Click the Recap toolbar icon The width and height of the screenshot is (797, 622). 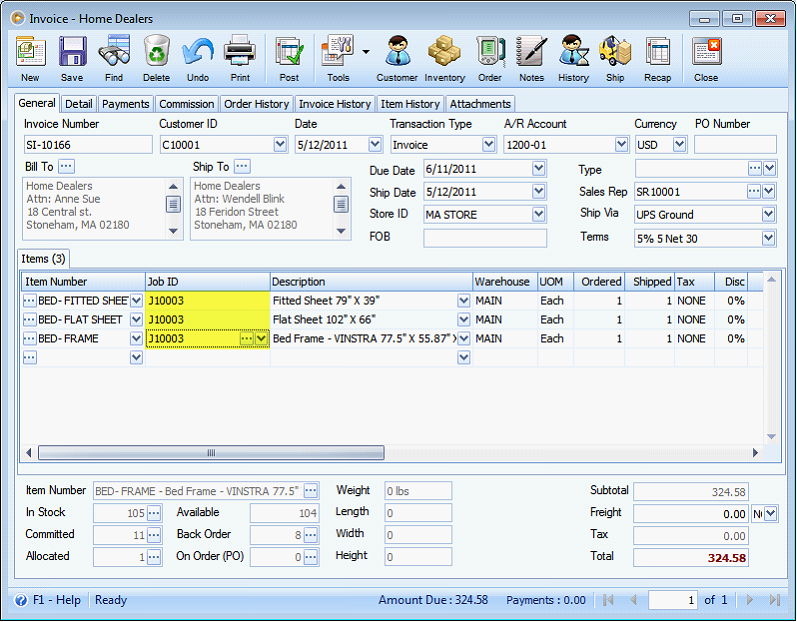tap(657, 52)
